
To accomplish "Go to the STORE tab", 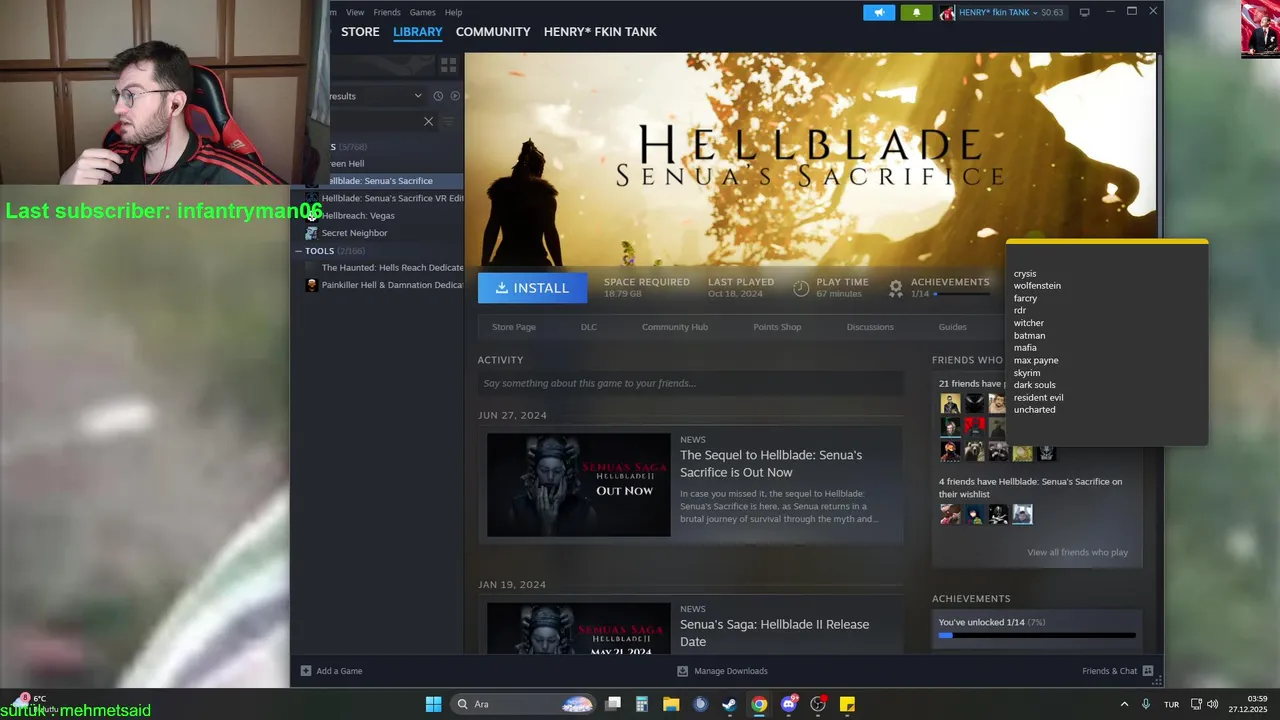I will [360, 32].
